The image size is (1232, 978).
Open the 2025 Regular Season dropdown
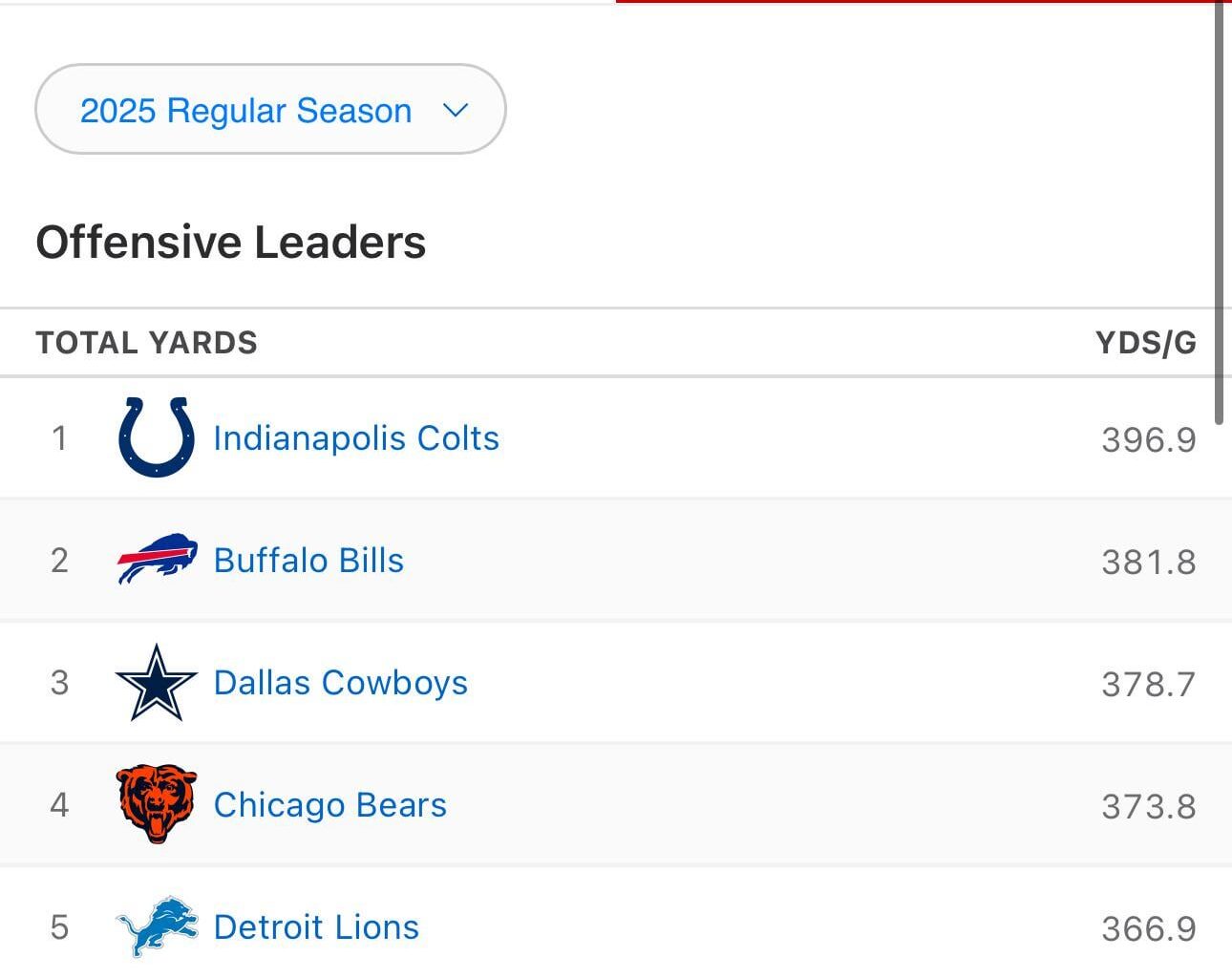(270, 109)
